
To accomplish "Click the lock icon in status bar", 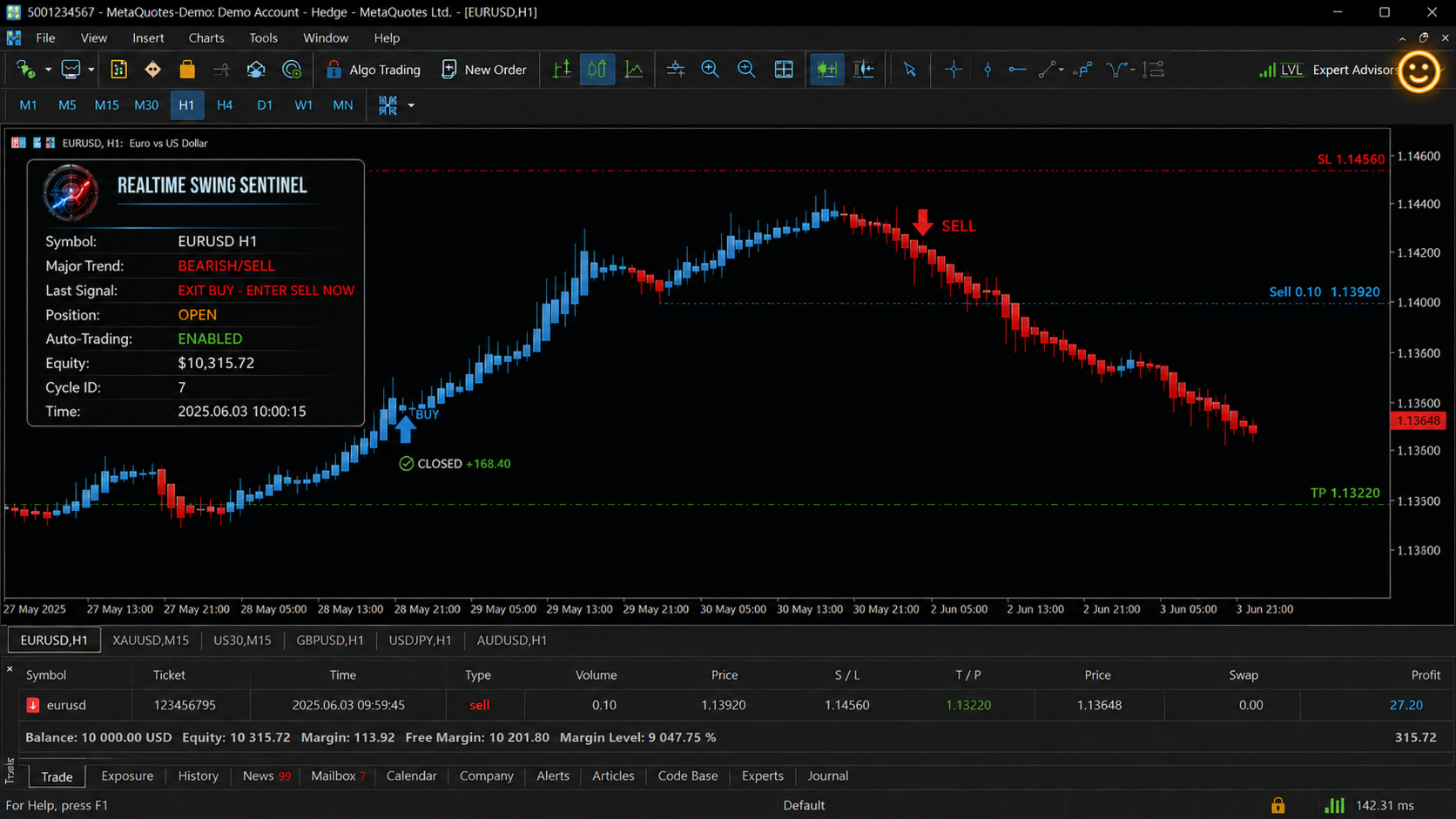I will (x=1277, y=805).
